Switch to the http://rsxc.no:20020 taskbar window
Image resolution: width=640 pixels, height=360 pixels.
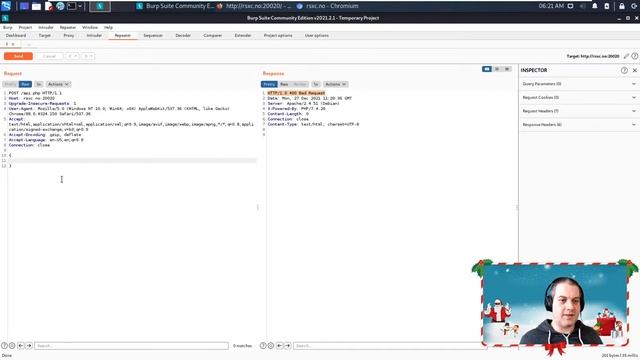254,6
